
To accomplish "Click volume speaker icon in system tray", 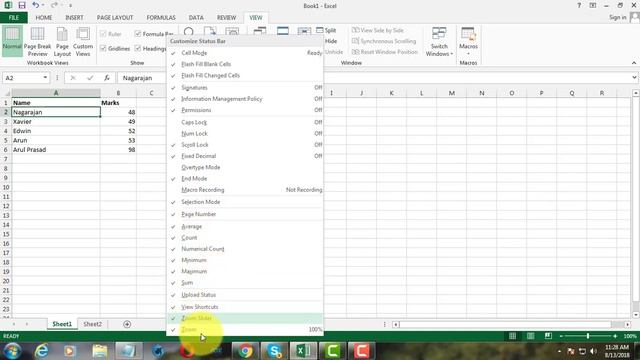I will 593,351.
